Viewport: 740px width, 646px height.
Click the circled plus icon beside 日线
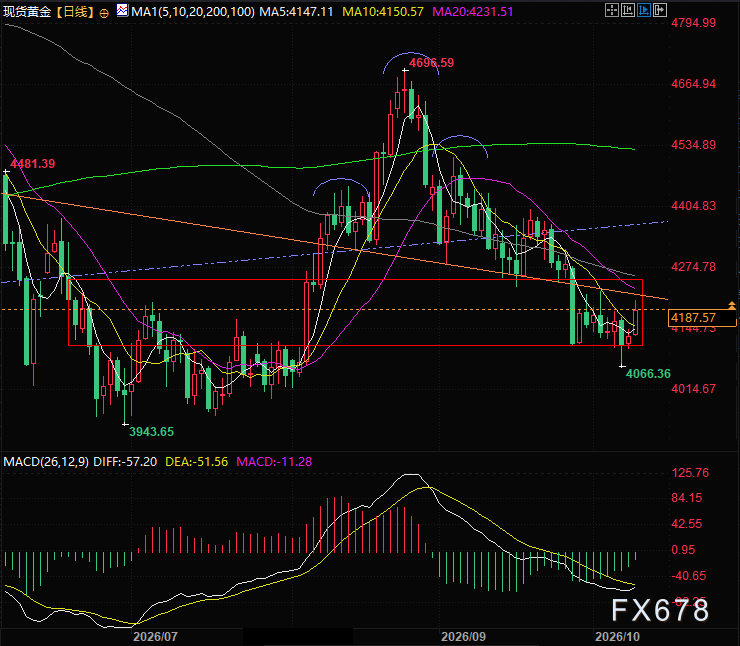[104, 13]
